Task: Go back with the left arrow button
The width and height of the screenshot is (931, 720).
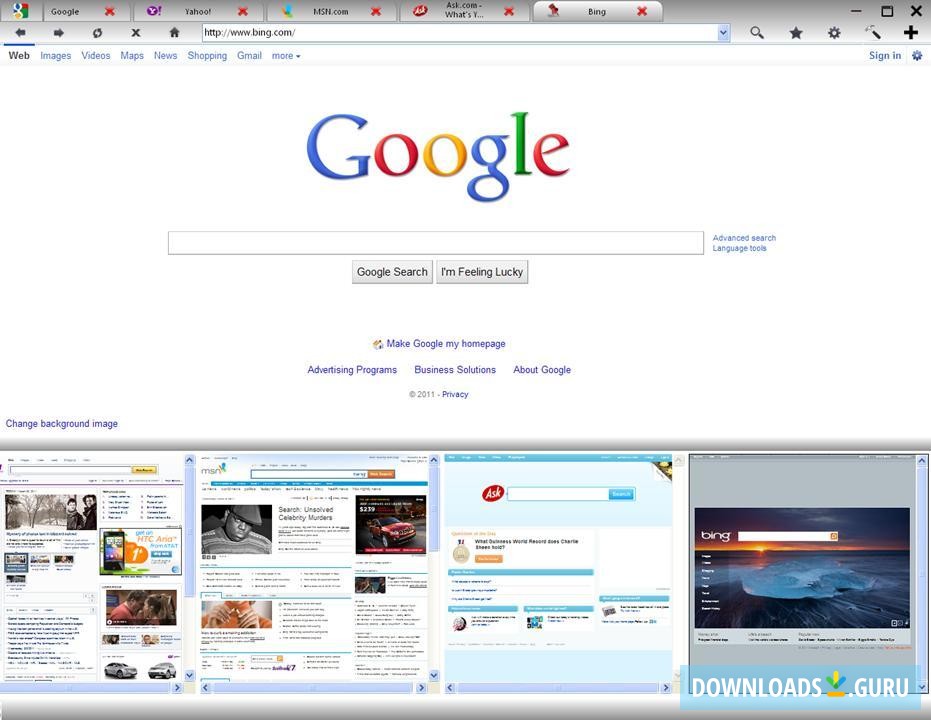Action: [x=20, y=33]
